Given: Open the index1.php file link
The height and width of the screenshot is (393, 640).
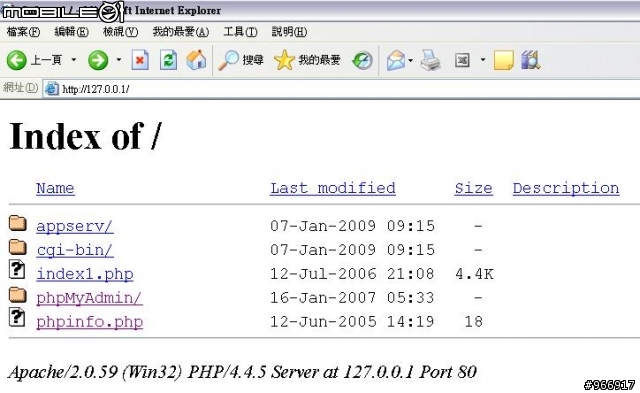Looking at the screenshot, I should point(85,274).
